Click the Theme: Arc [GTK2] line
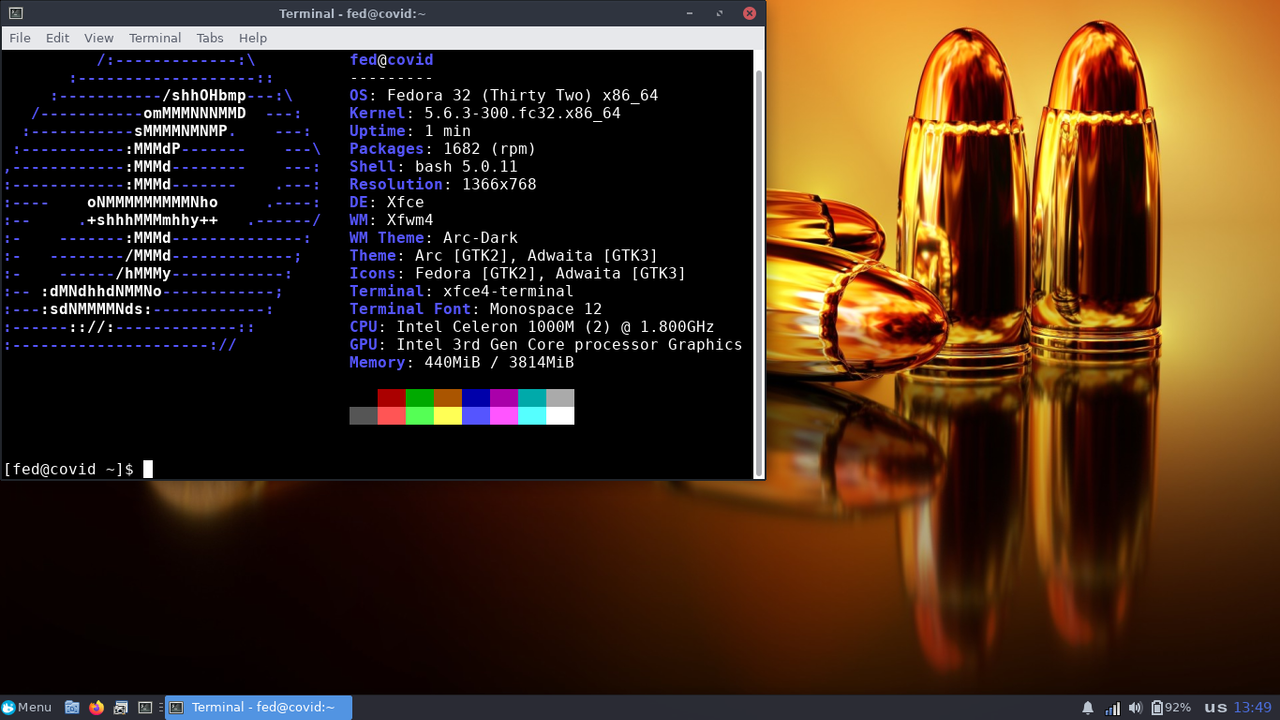 pos(504,256)
